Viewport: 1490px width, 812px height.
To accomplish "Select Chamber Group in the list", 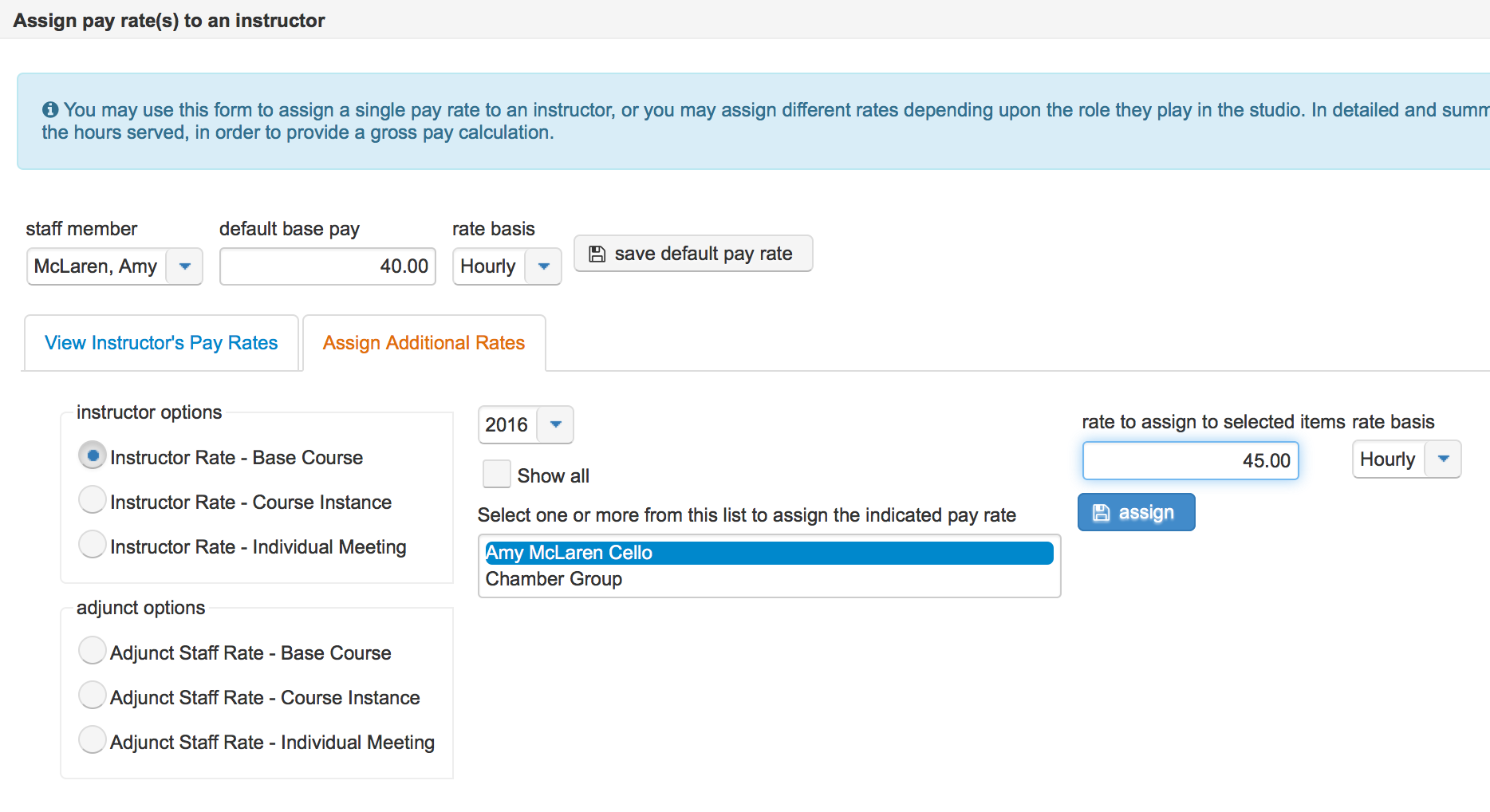I will (554, 579).
